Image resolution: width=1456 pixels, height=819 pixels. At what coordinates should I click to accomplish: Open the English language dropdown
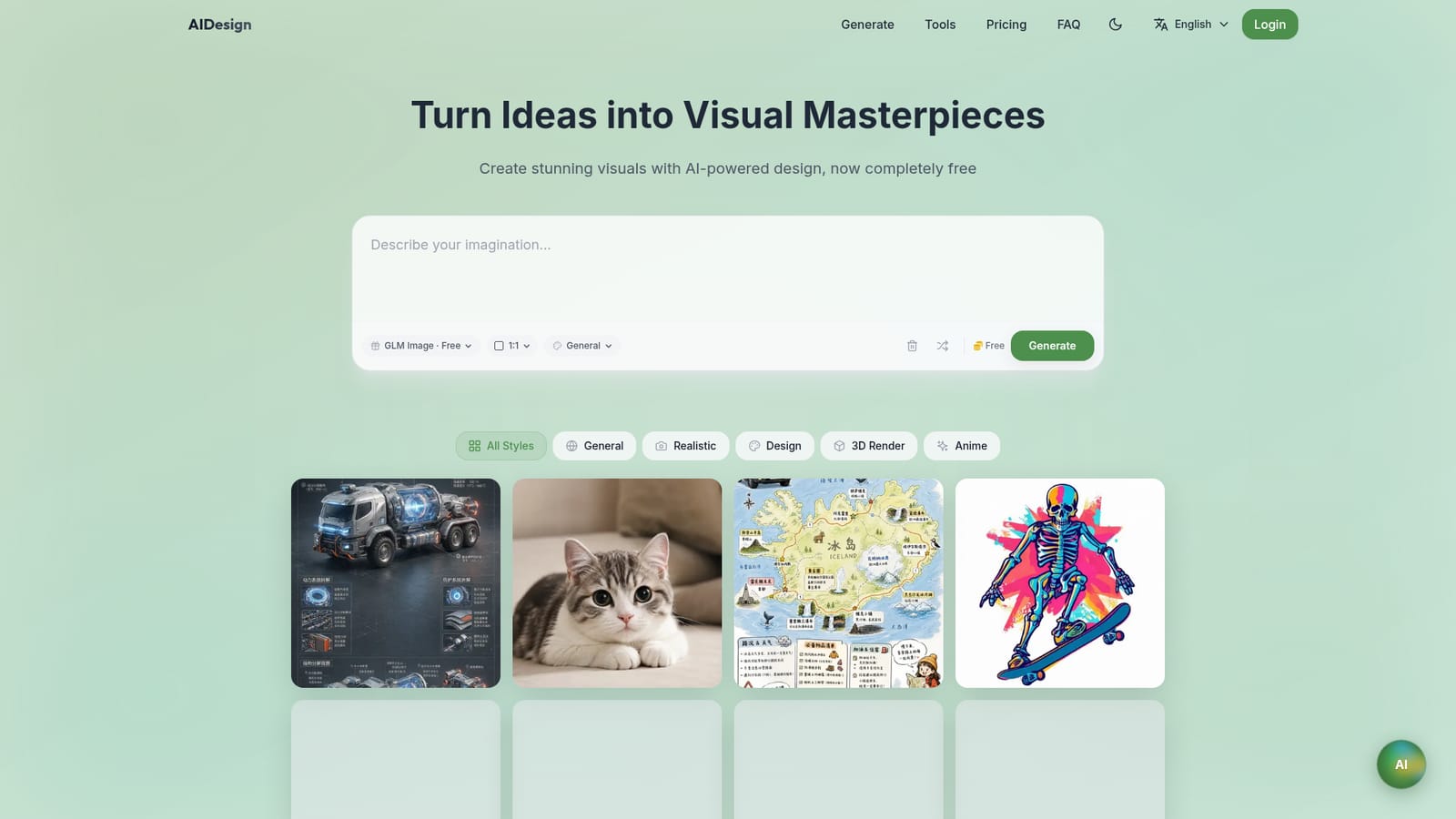click(x=1191, y=25)
